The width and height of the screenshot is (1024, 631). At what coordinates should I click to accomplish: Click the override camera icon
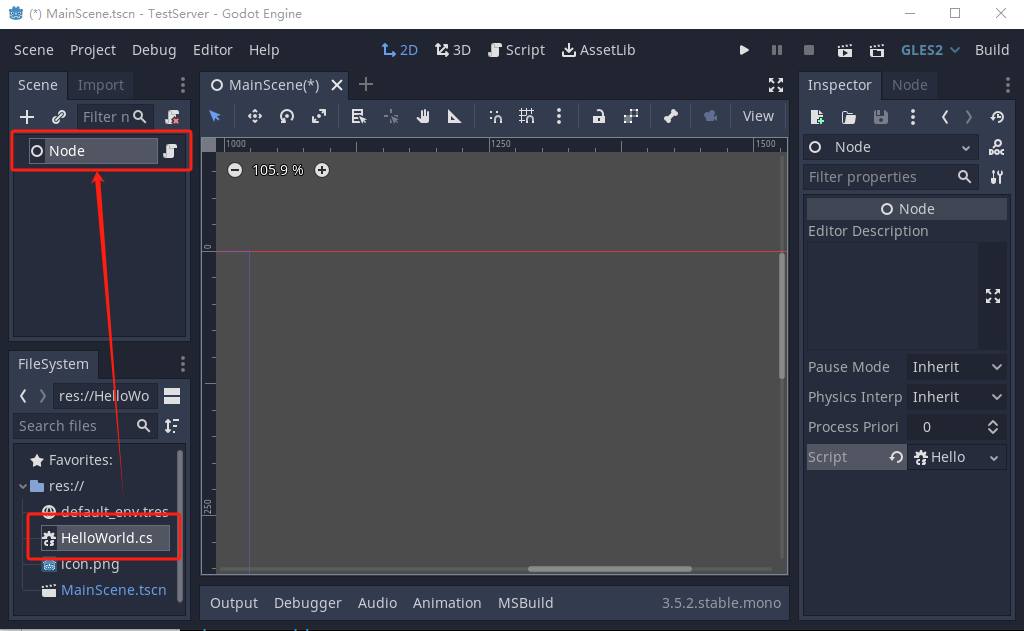pyautogui.click(x=711, y=116)
